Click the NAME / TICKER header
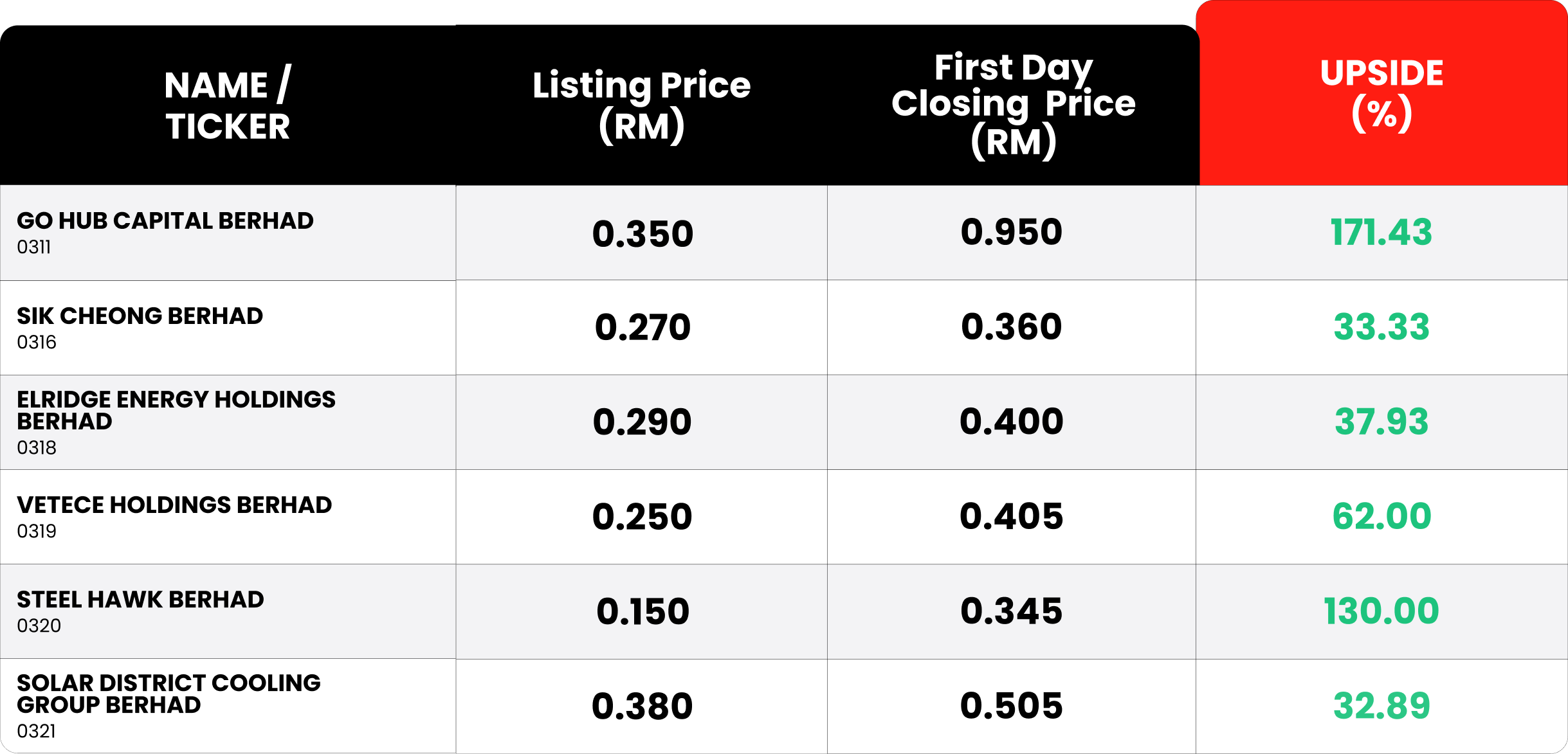The width and height of the screenshot is (1568, 754). 228,105
